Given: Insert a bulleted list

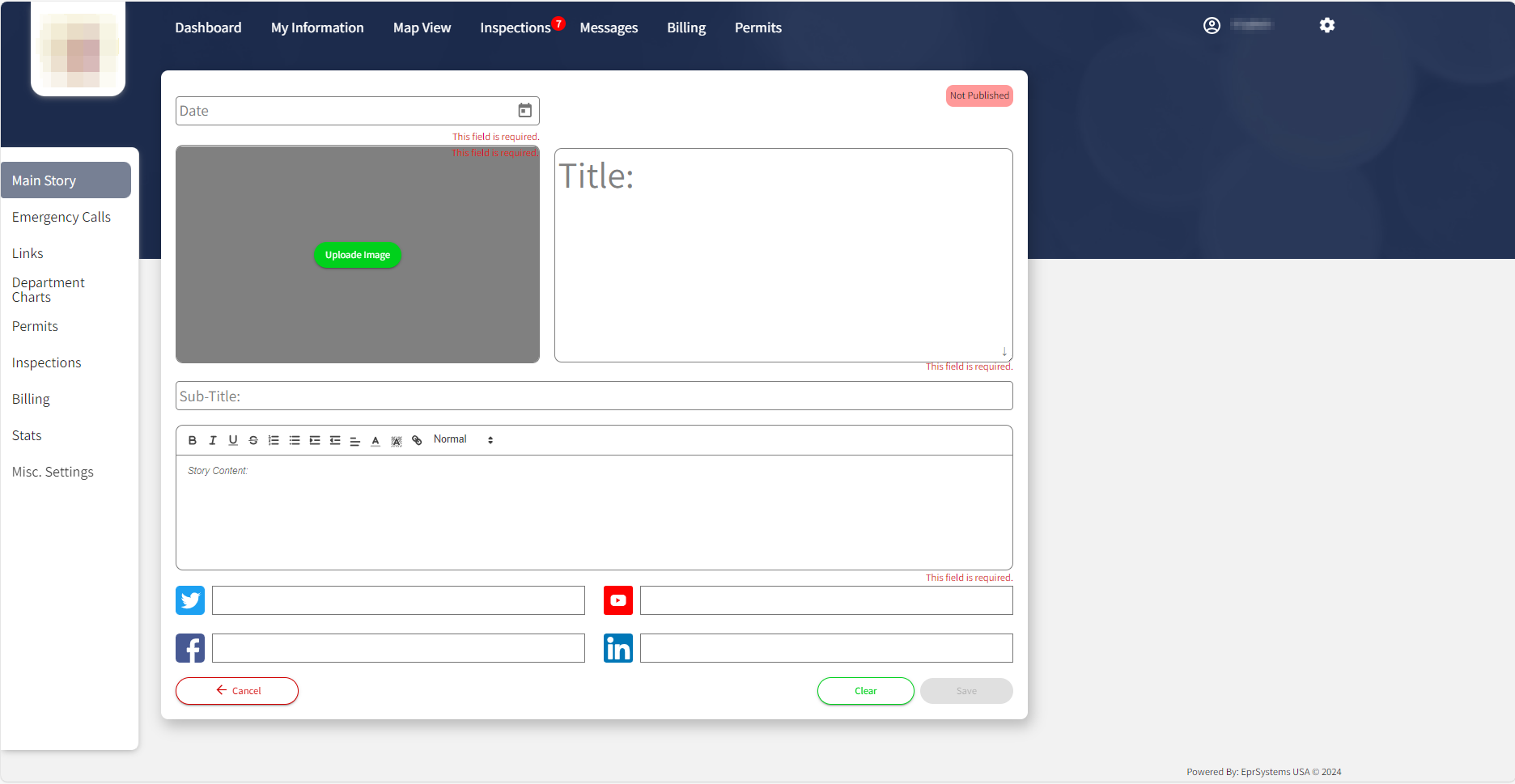Looking at the screenshot, I should point(295,440).
